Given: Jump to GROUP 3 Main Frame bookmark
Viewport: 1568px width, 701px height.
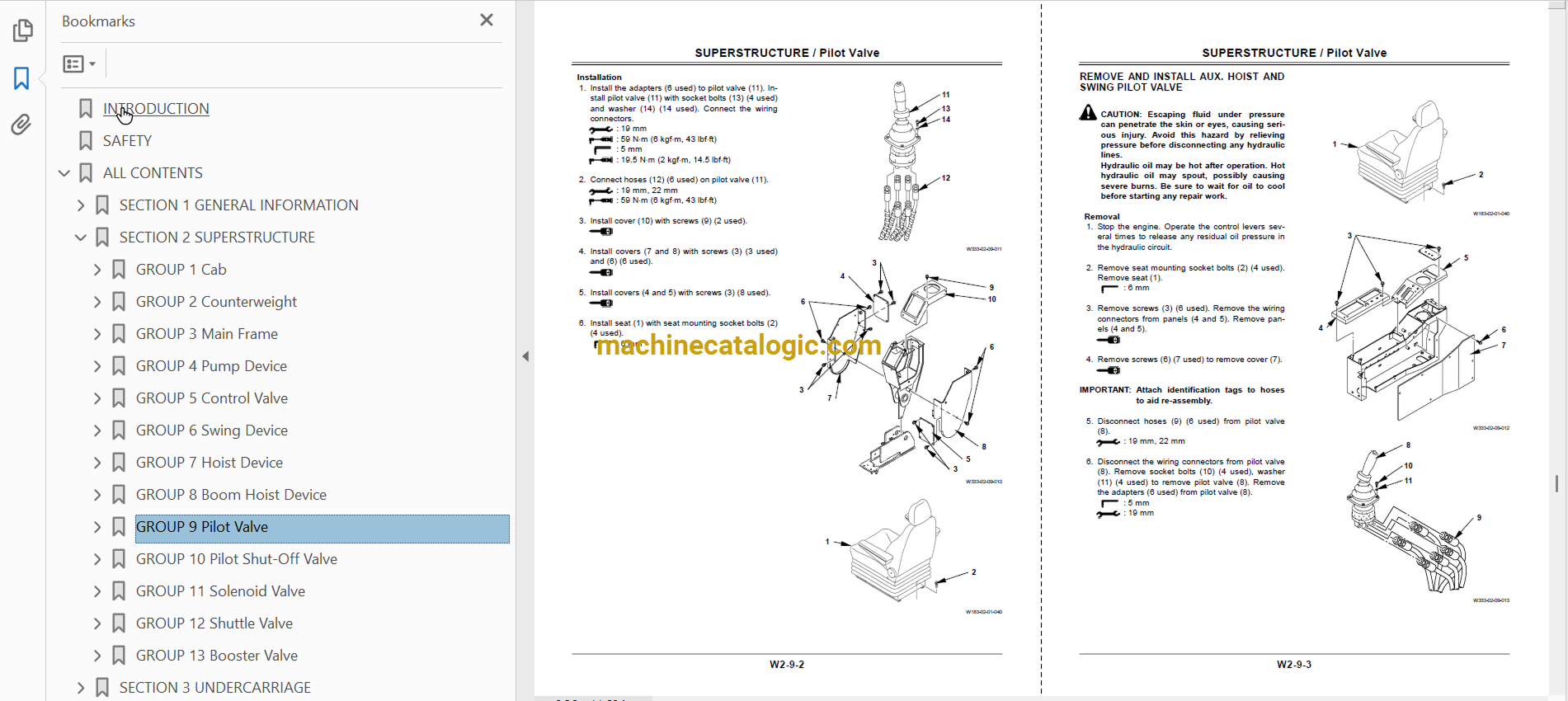Looking at the screenshot, I should [206, 334].
